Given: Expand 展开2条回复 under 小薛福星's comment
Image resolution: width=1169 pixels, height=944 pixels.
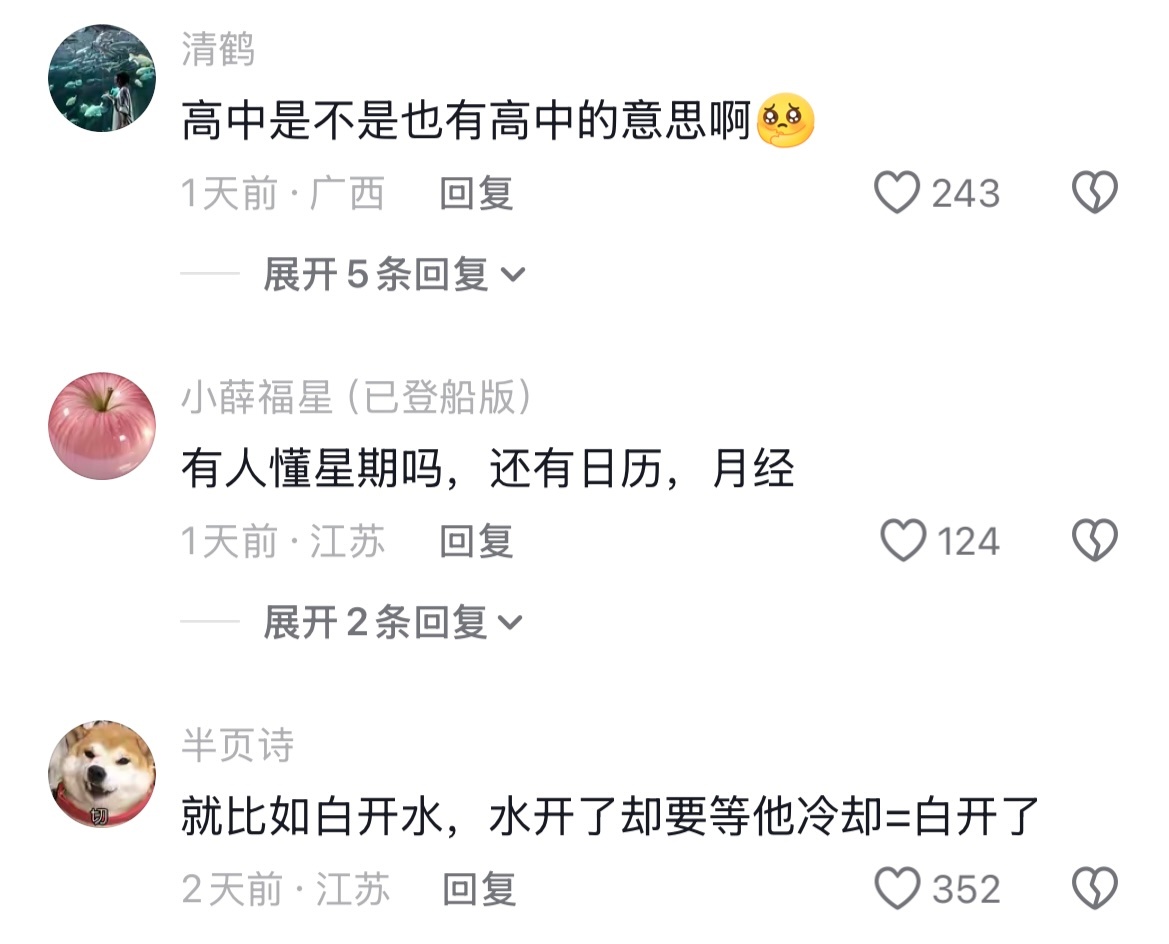Looking at the screenshot, I should click(394, 622).
